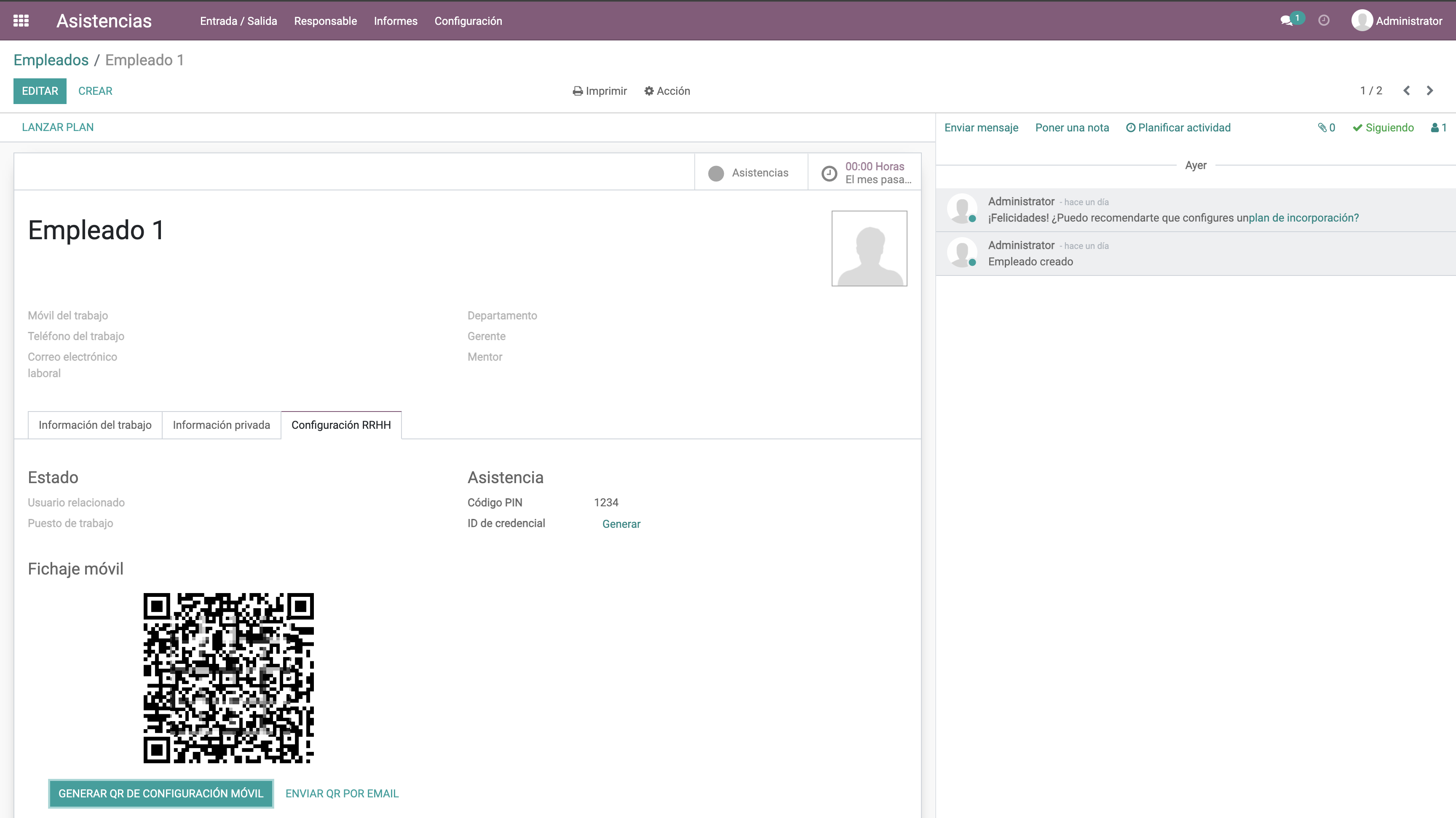Click the 'Correo electrónico laboral' label
The width and height of the screenshot is (1456, 818).
(x=72, y=365)
